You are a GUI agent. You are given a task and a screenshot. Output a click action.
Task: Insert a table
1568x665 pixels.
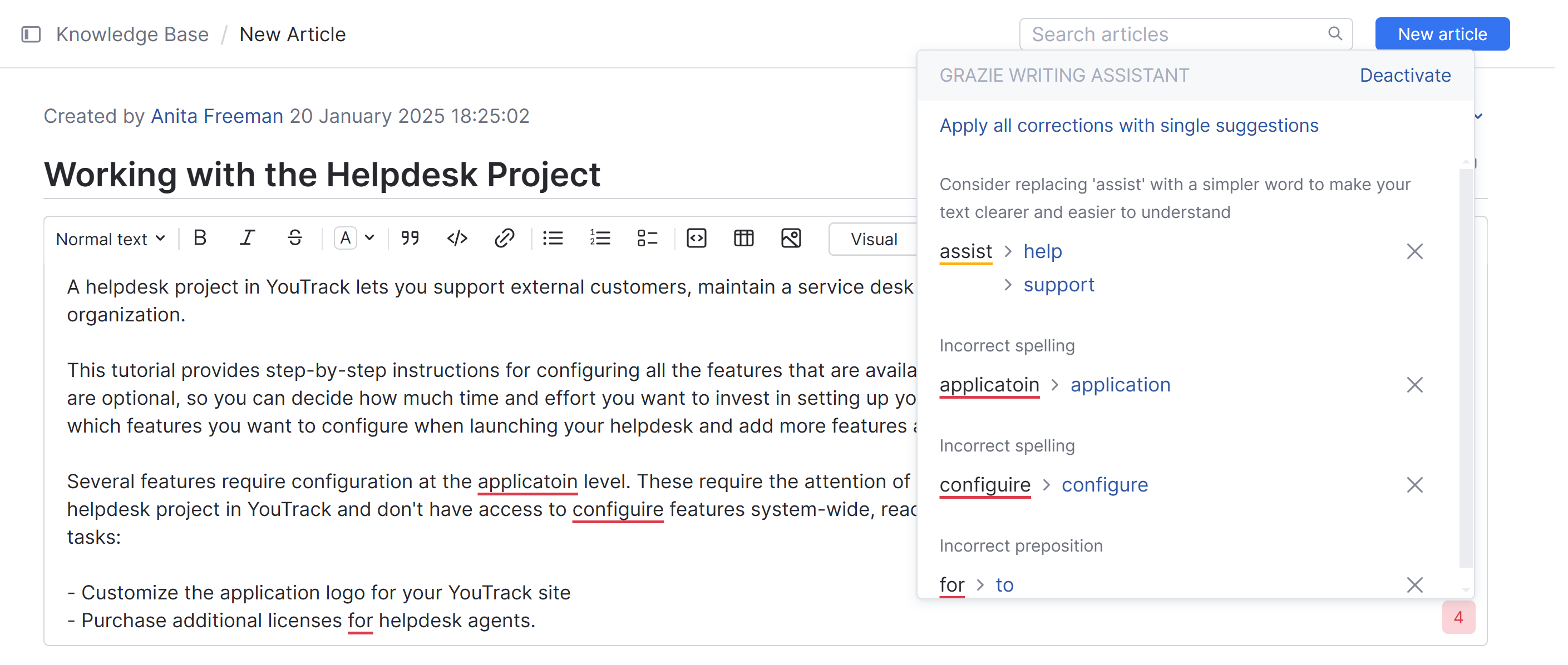(x=745, y=239)
